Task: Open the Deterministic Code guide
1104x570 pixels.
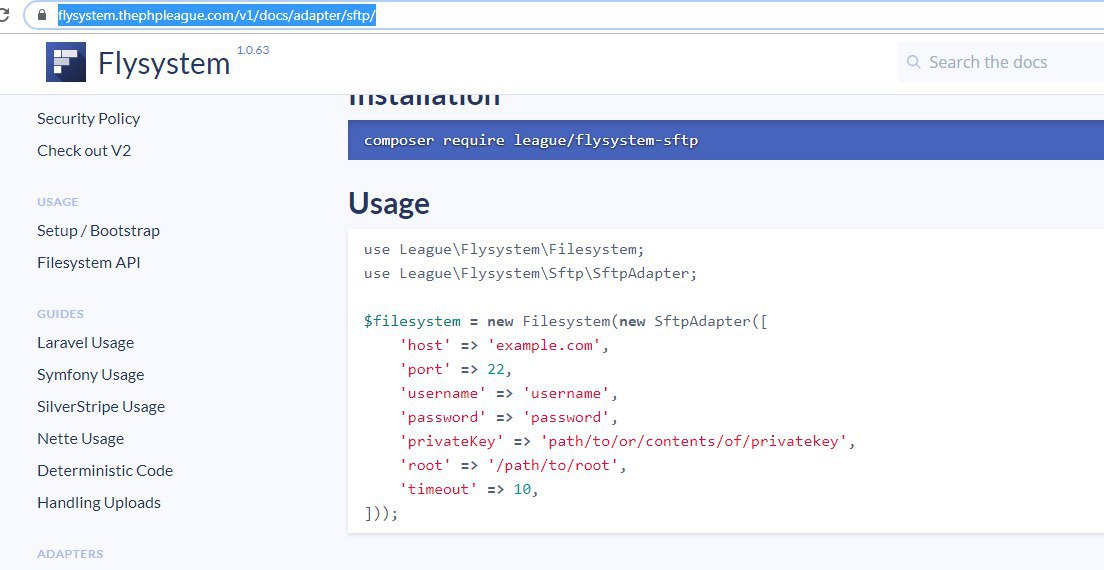Action: tap(105, 471)
